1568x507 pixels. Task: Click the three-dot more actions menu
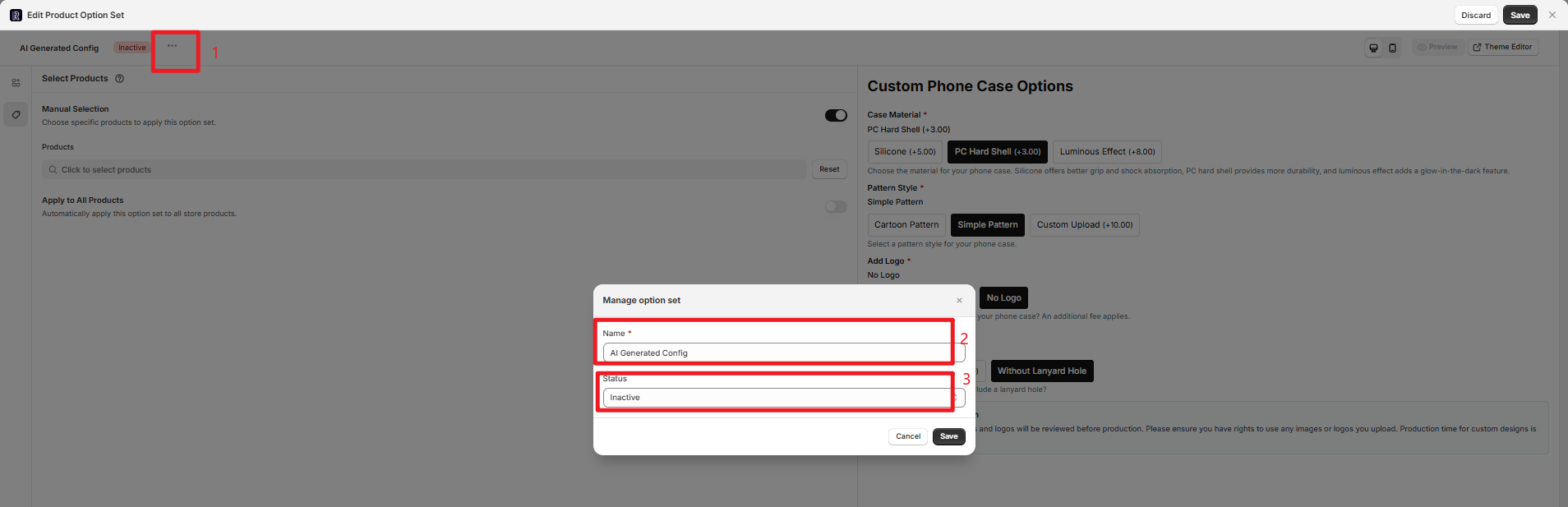(x=172, y=46)
